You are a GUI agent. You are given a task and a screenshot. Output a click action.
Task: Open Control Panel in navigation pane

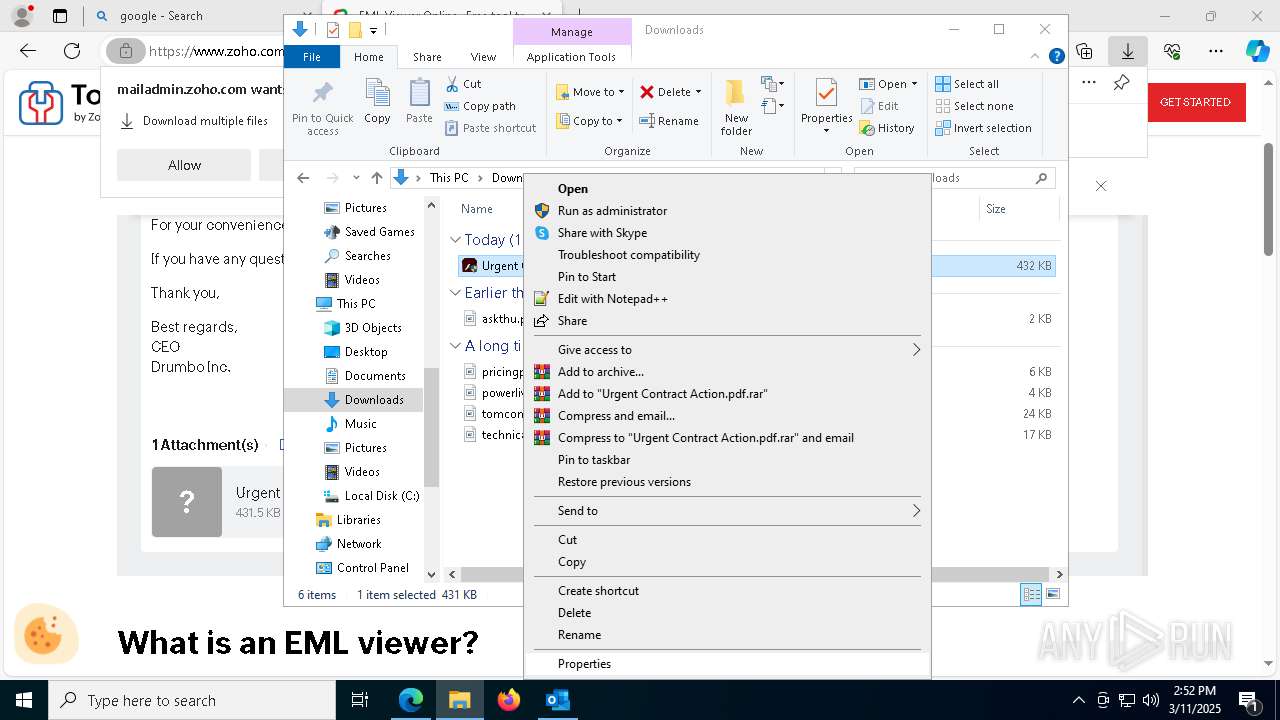pos(362,568)
